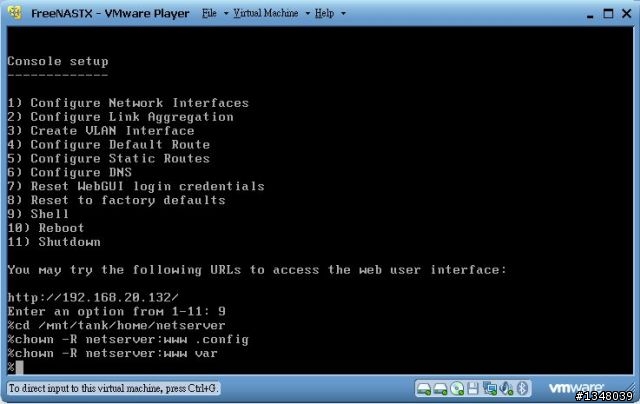Click the '9) Shell' line

click(x=38, y=214)
